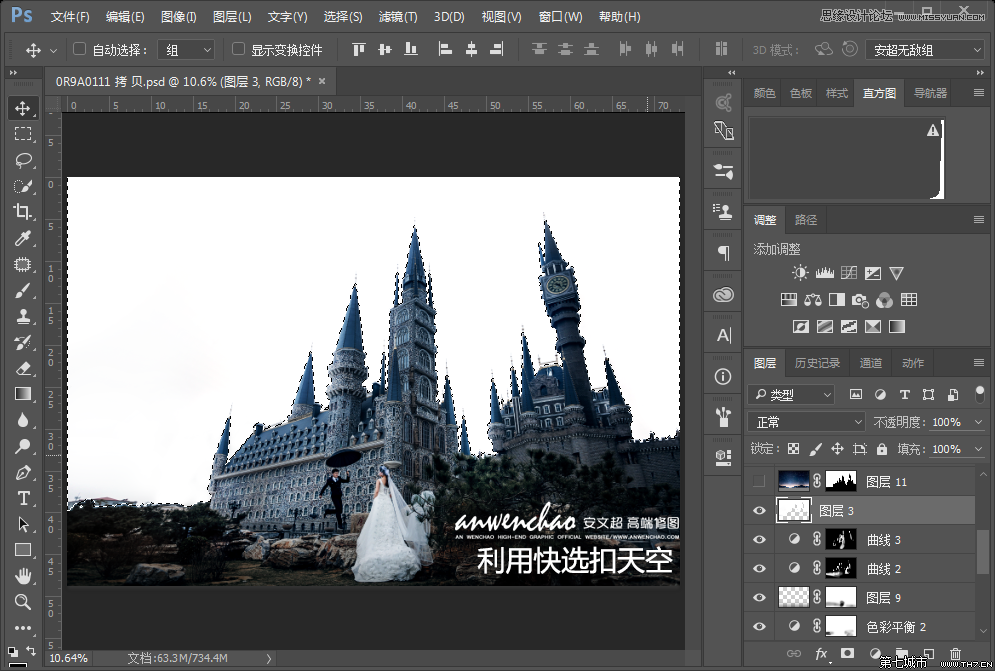
Task: Select the Zoom tool
Action: tap(23, 602)
